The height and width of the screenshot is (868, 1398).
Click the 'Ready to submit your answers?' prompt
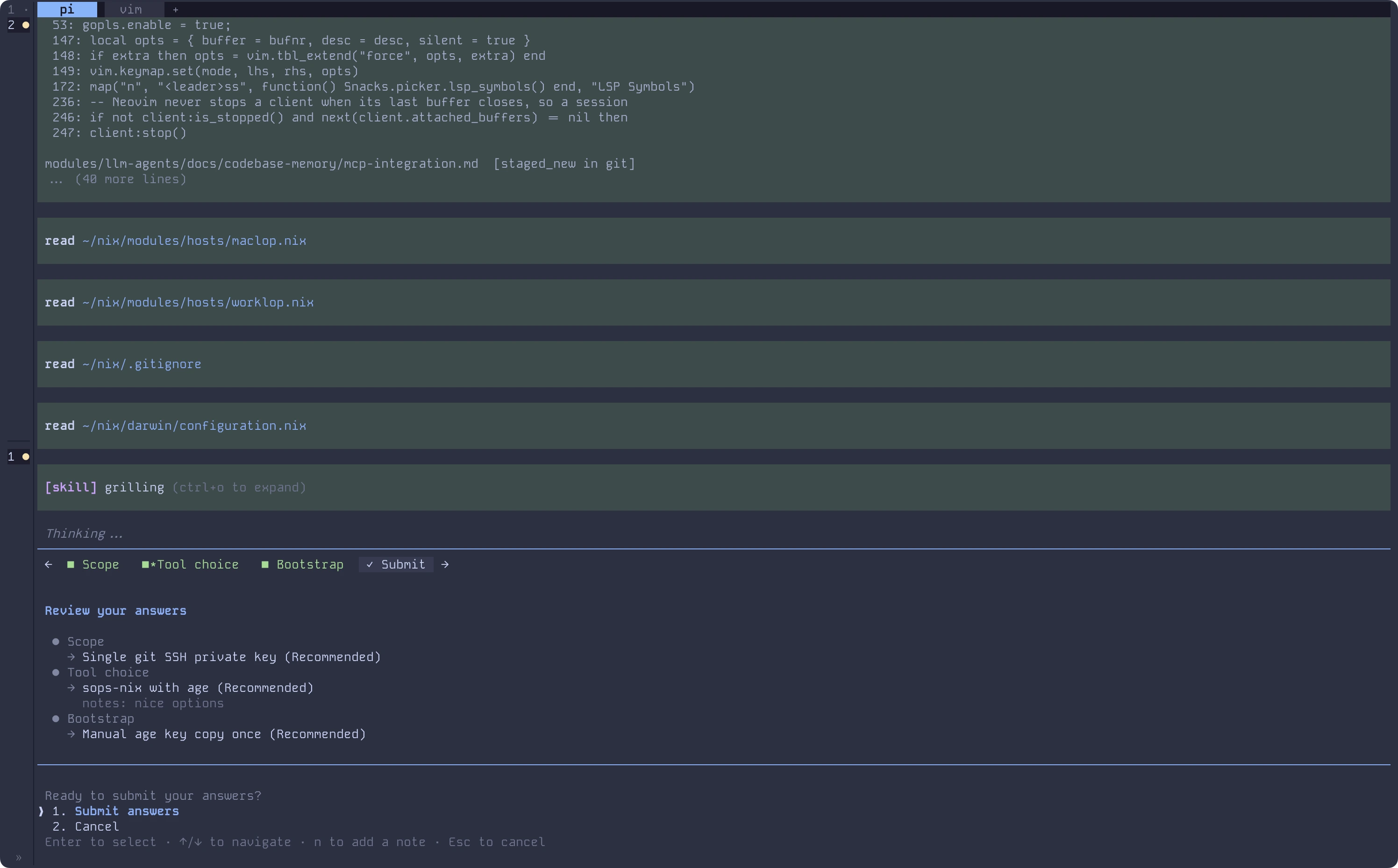point(153,795)
